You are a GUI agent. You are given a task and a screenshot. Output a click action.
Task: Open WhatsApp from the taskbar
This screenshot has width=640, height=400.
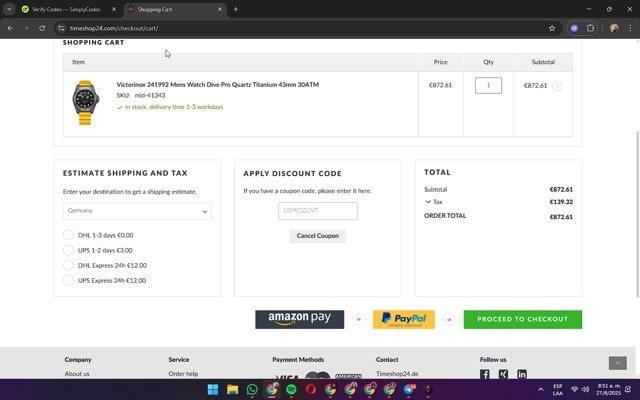click(x=252, y=389)
